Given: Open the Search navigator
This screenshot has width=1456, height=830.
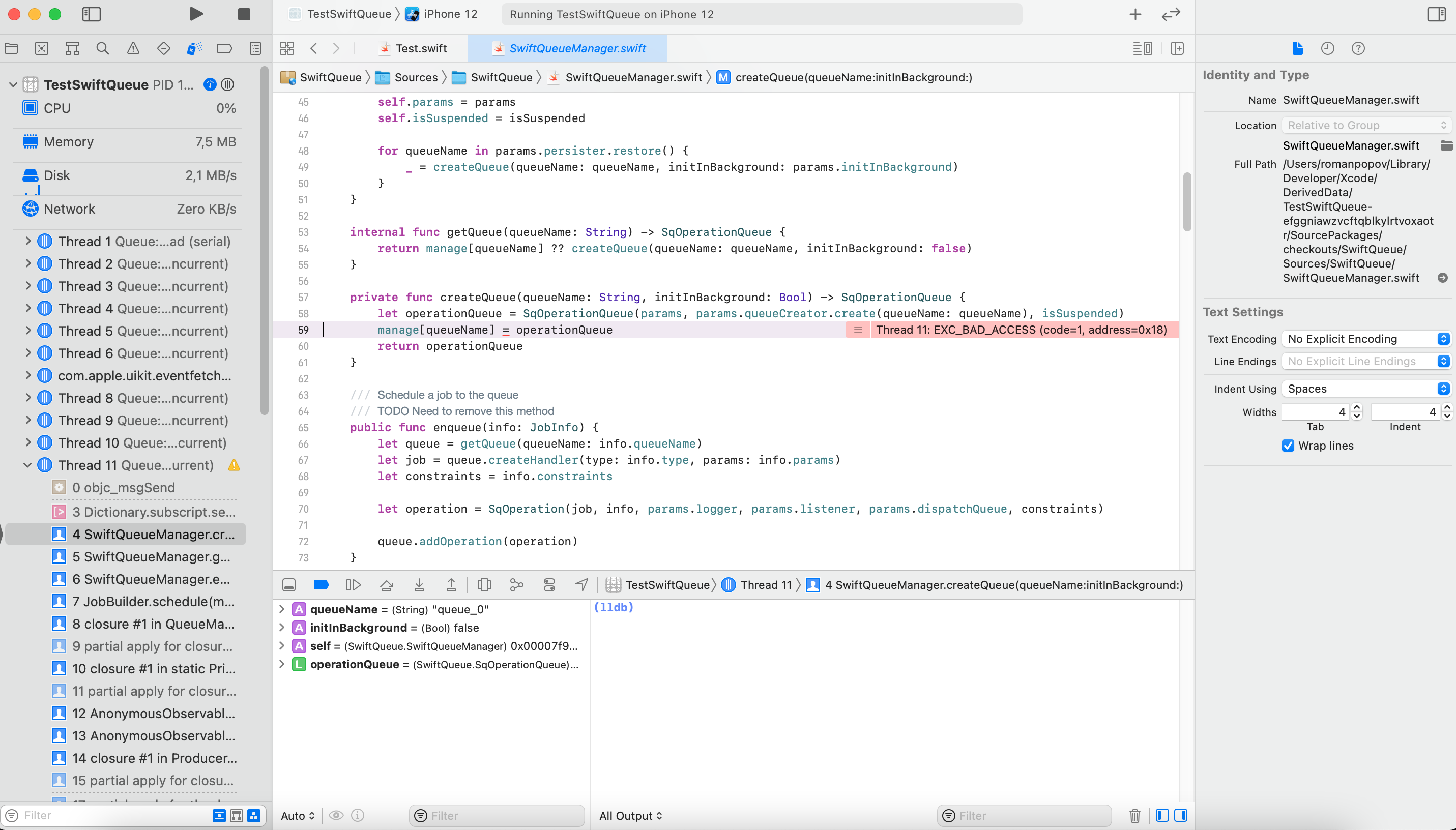Looking at the screenshot, I should tap(103, 48).
